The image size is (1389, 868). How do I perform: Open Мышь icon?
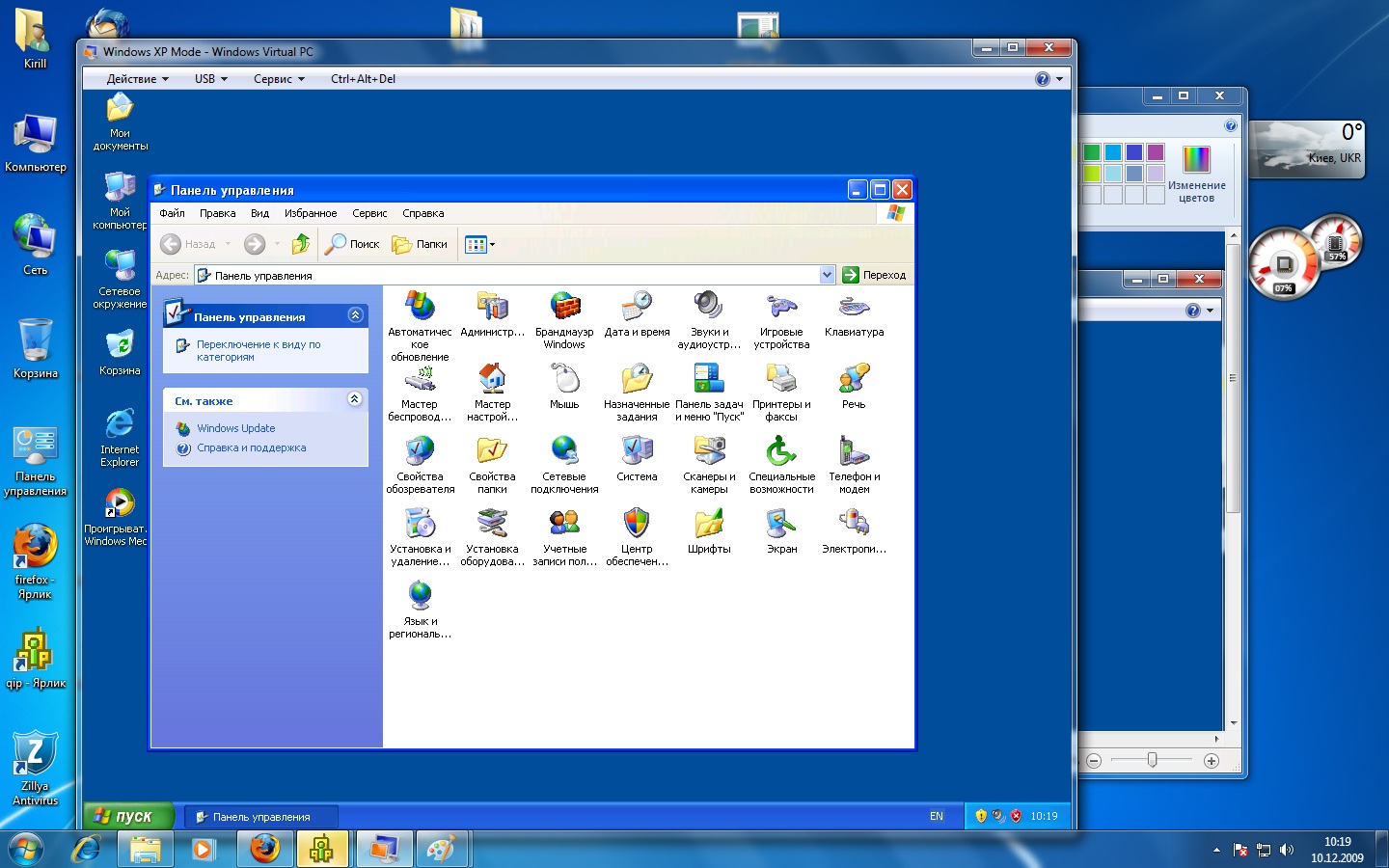click(x=564, y=387)
